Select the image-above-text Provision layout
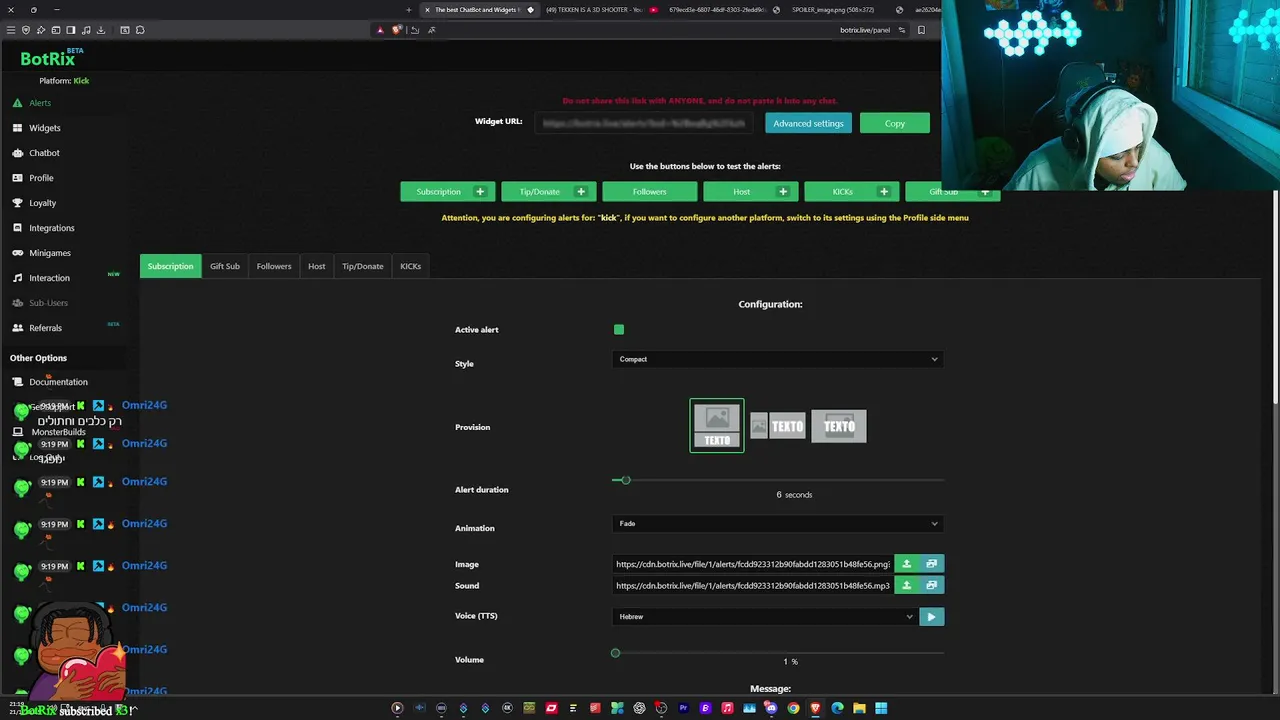This screenshot has height=720, width=1280. (717, 426)
